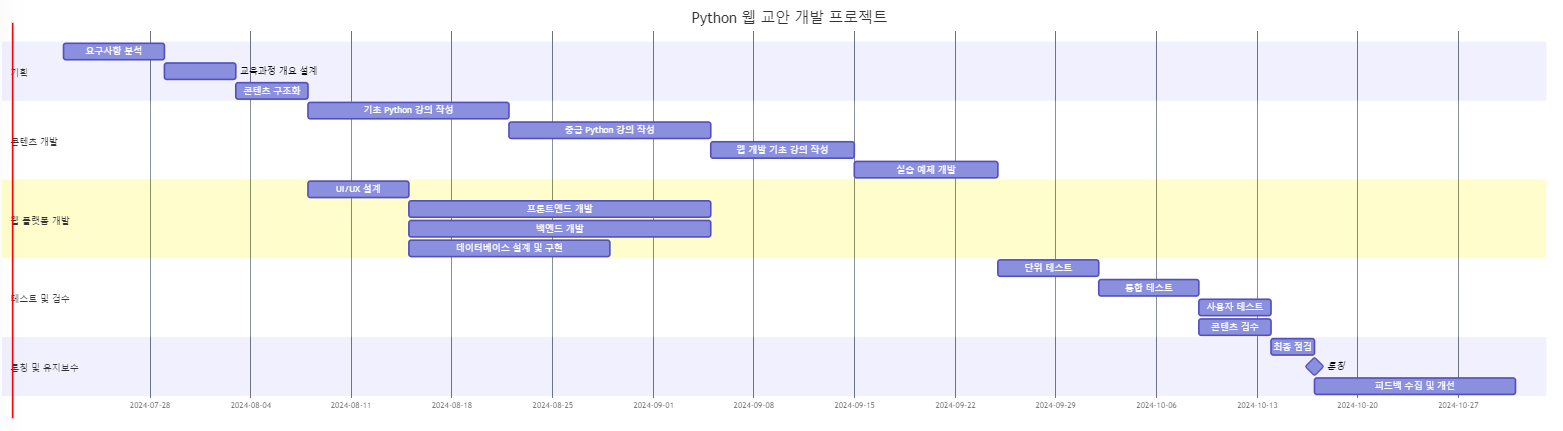Select the 피드백 수집 및 개선 bar
The width and height of the screenshot is (1563, 431).
click(1414, 386)
